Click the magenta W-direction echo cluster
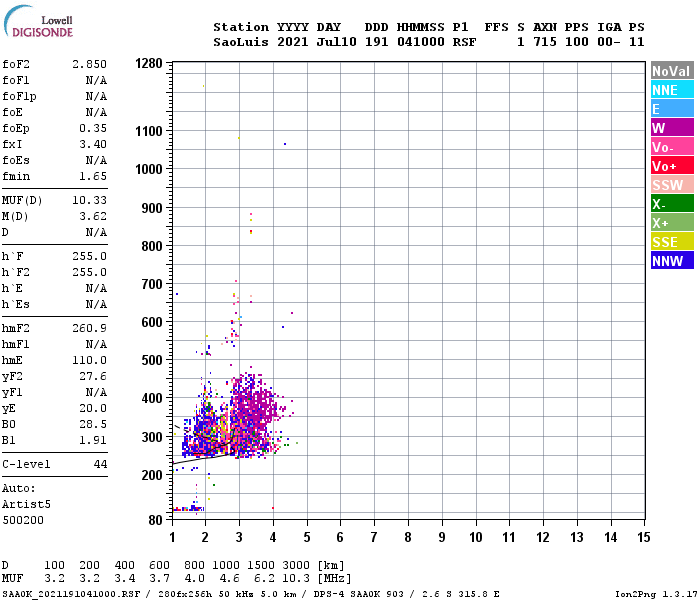The width and height of the screenshot is (700, 600). [256, 405]
